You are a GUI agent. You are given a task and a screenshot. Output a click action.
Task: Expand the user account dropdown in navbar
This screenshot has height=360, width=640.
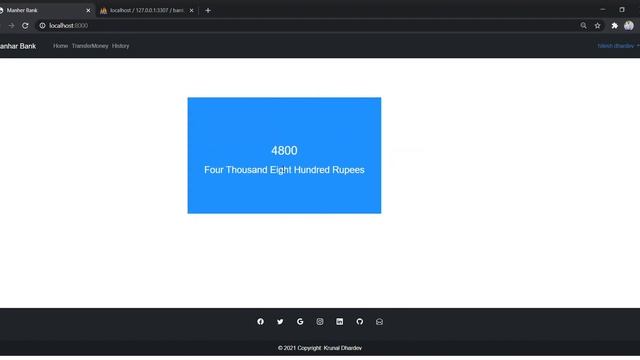click(618, 46)
